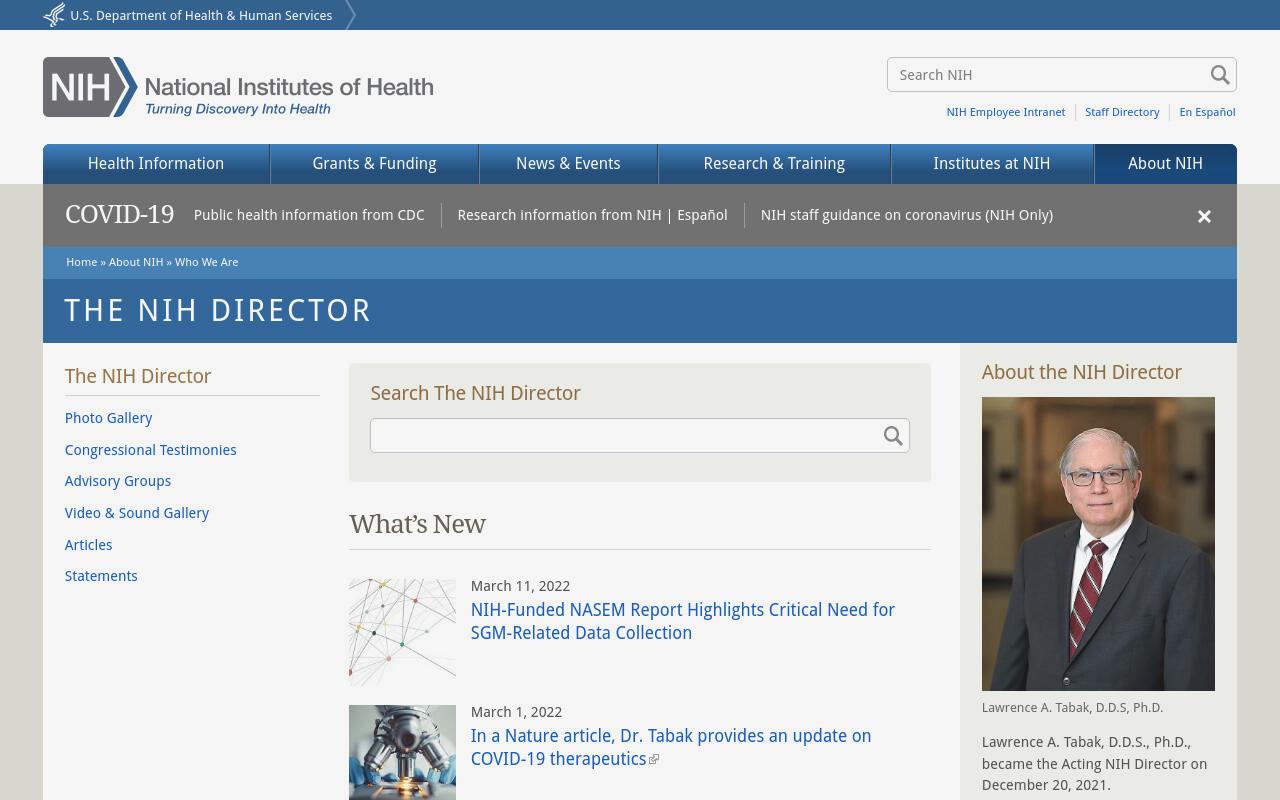Open About NIH menu
The image size is (1280, 800).
(1165, 164)
